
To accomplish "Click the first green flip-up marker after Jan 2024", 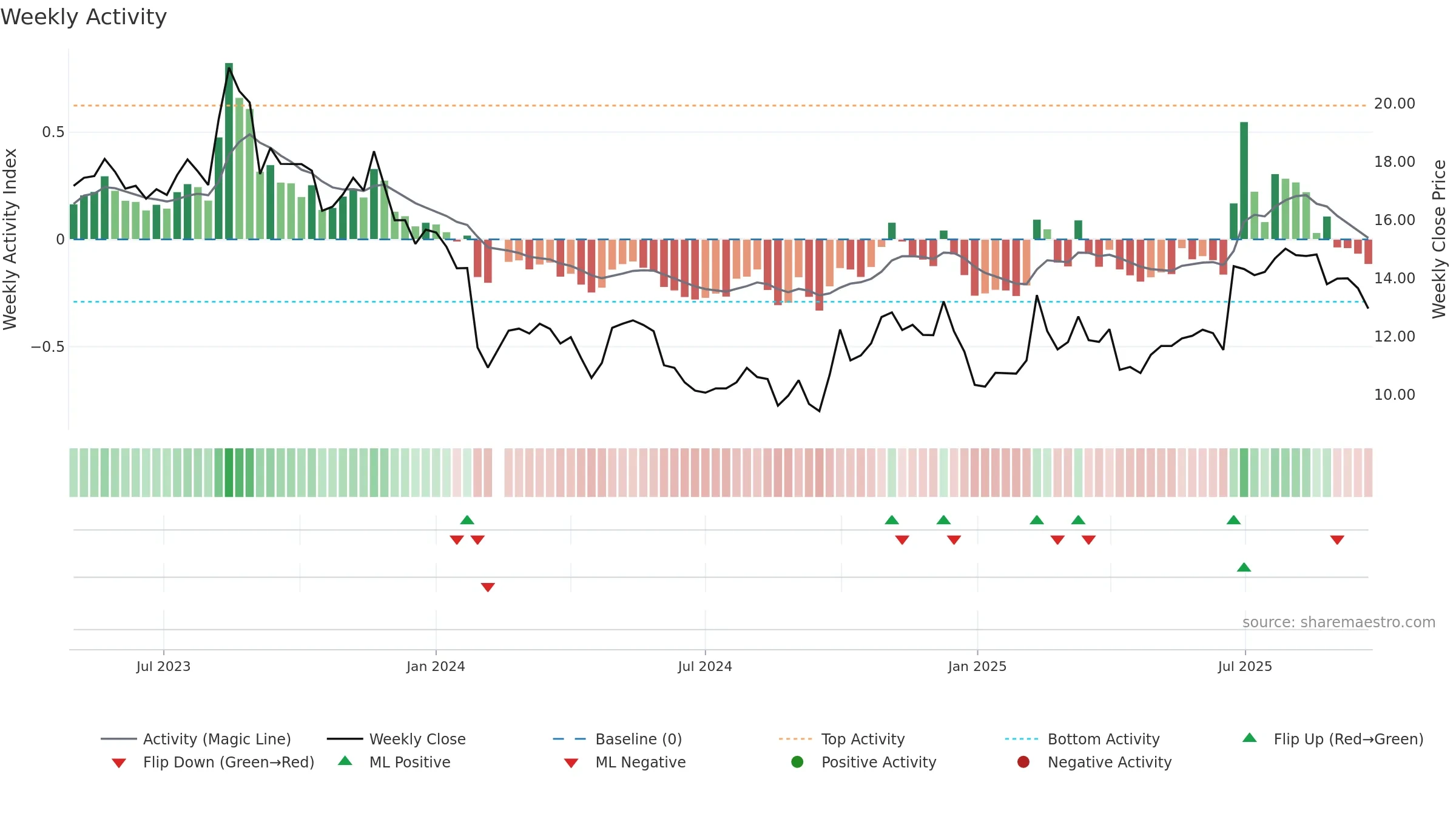I will click(467, 520).
